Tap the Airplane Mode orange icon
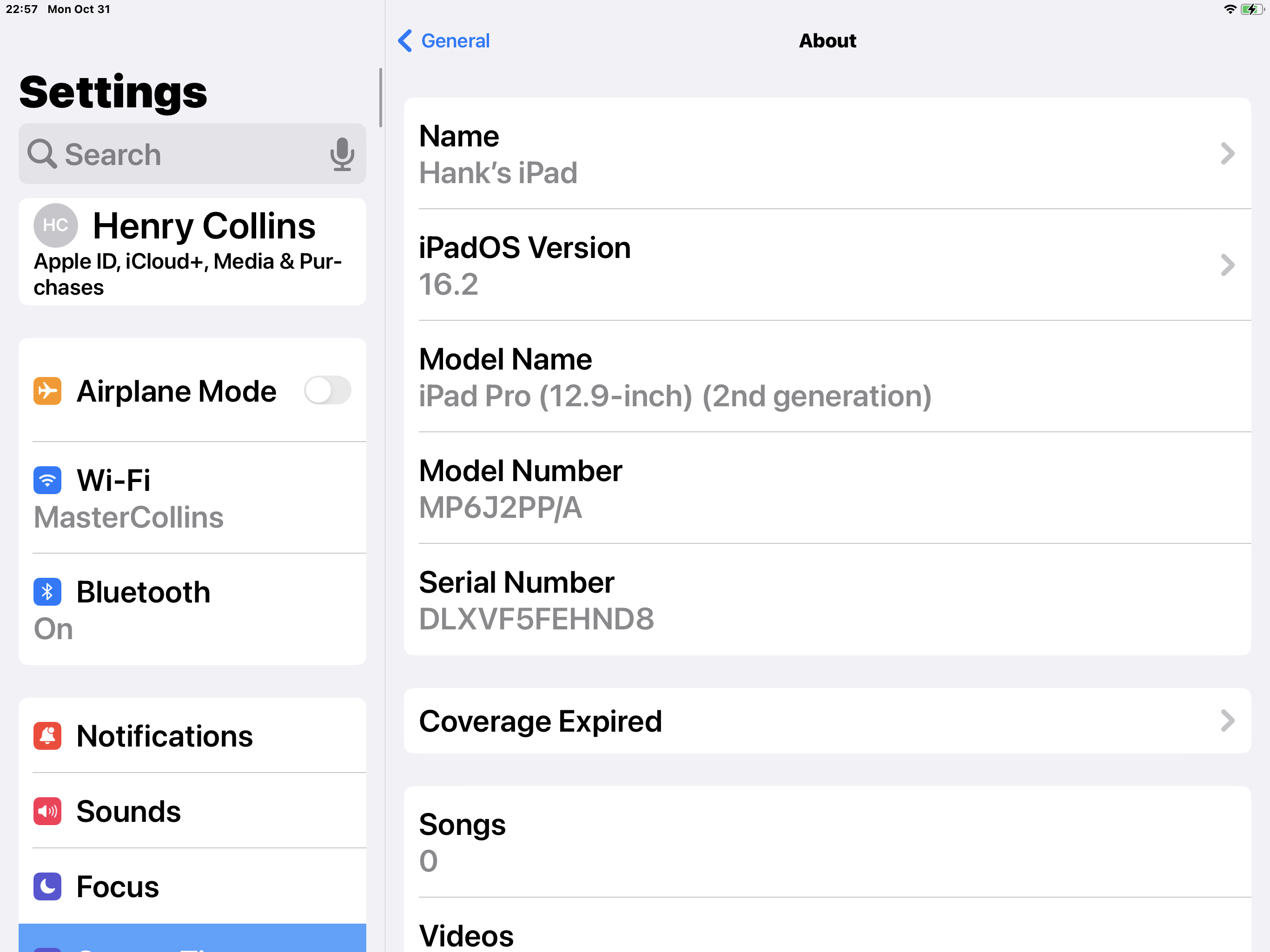Screen dimensions: 1270x952 click(x=47, y=391)
